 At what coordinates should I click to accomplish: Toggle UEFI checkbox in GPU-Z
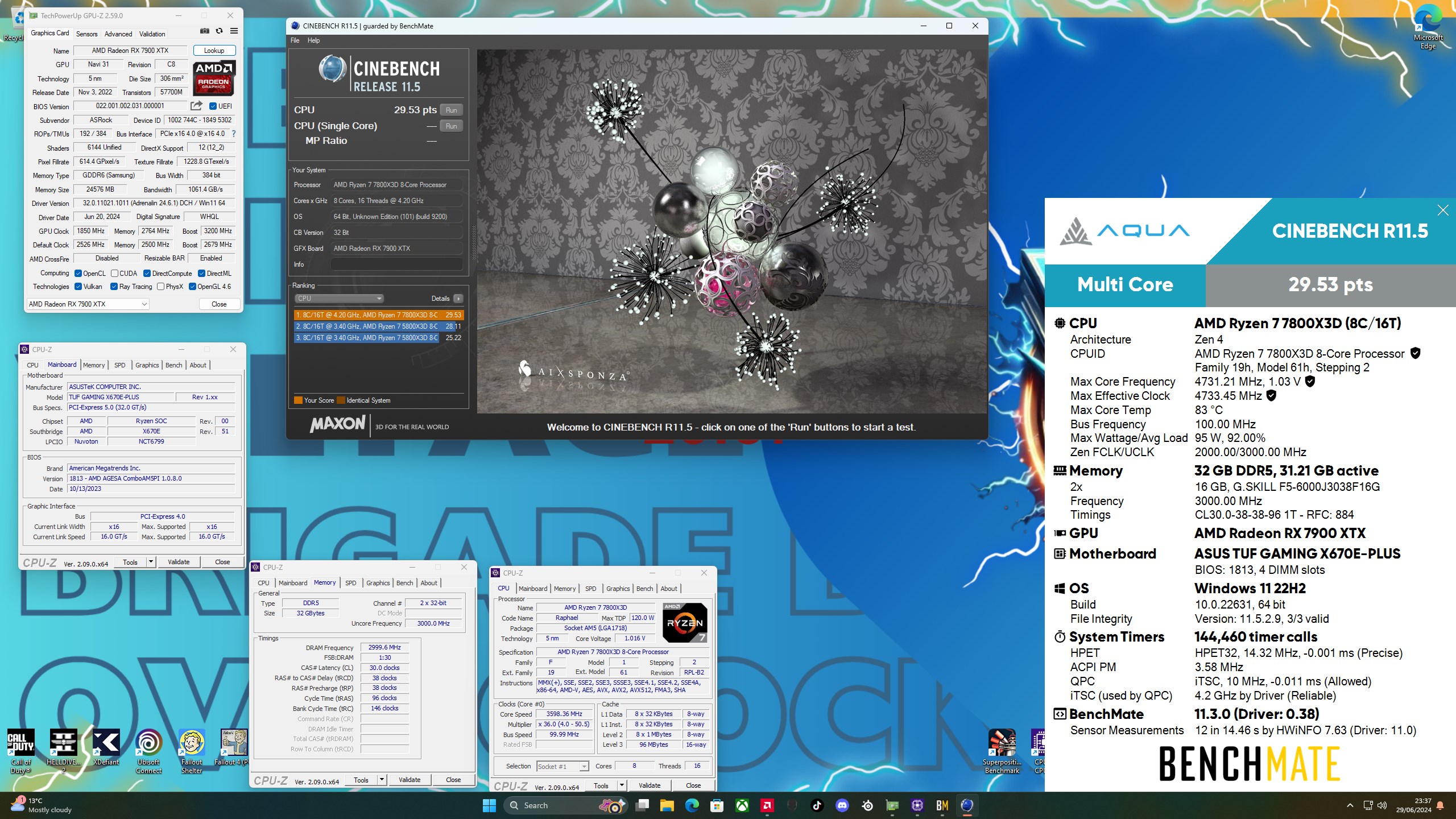213,106
